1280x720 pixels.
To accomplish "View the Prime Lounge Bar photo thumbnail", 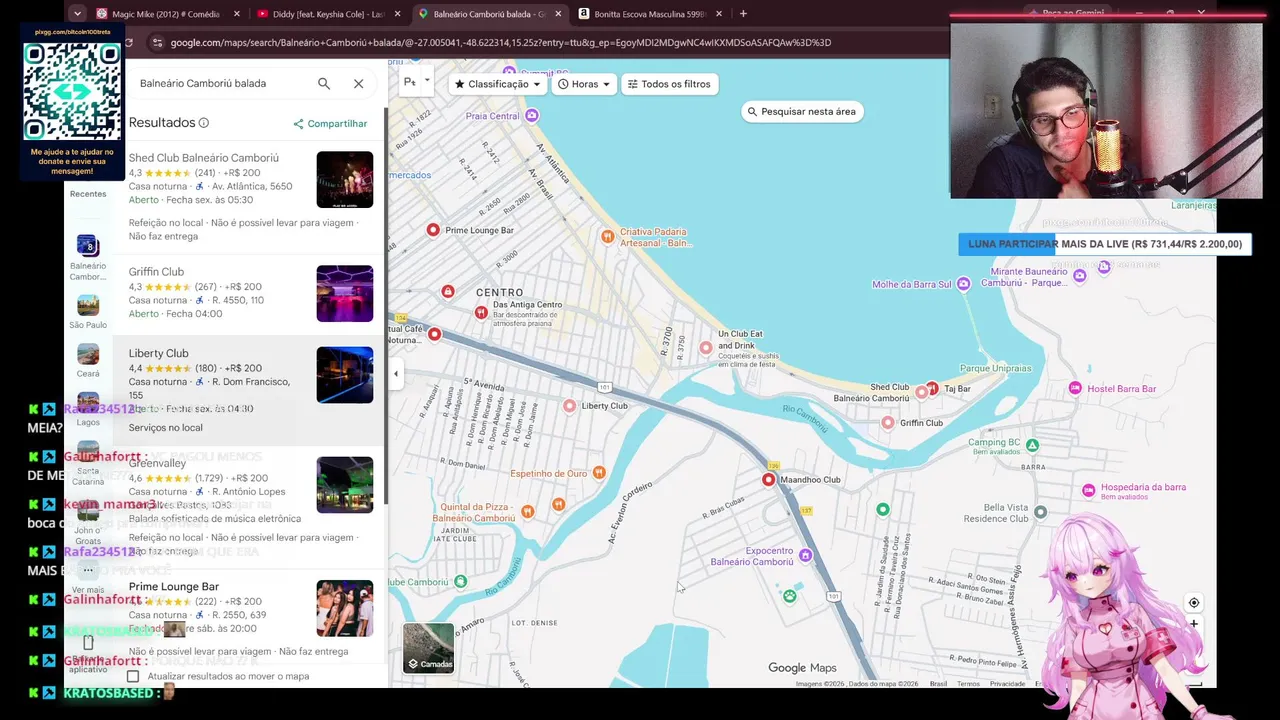I will coord(345,609).
